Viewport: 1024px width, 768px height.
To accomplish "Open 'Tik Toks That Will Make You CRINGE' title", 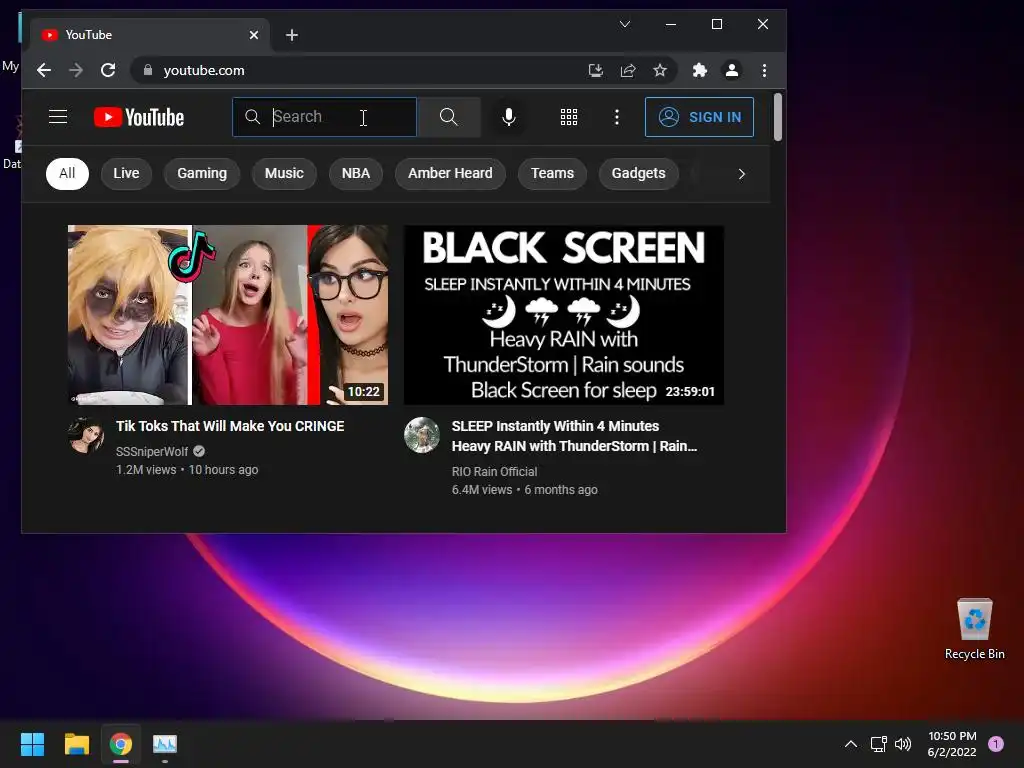I will (230, 426).
